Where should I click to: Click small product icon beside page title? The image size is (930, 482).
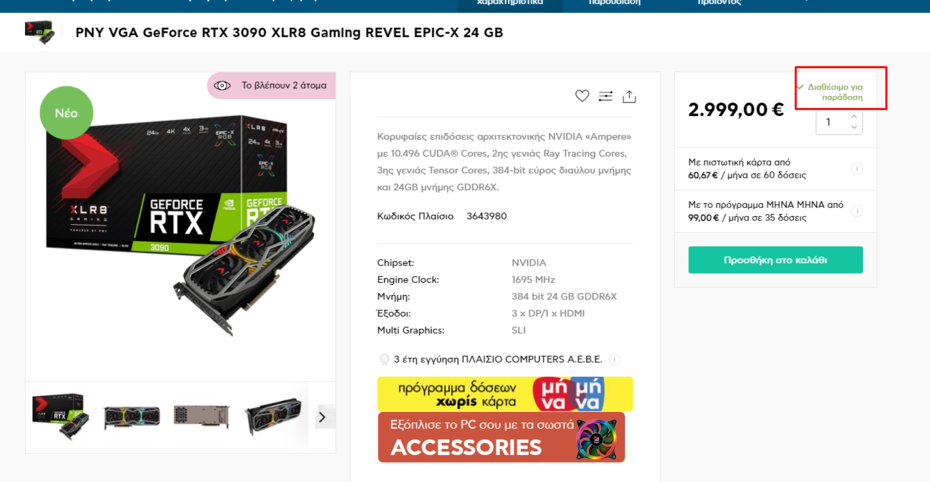click(x=40, y=32)
